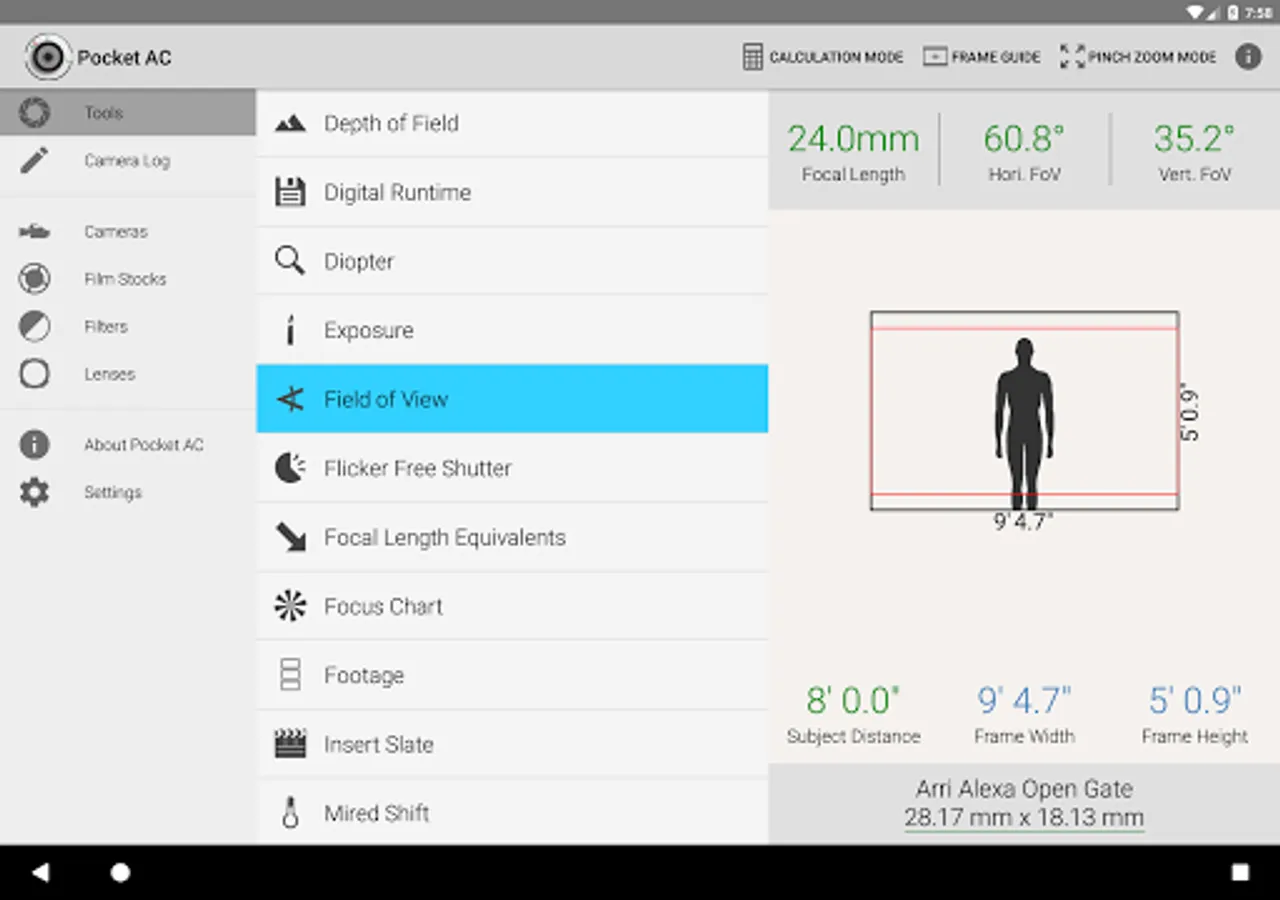Switch to the Tools section

128,112
